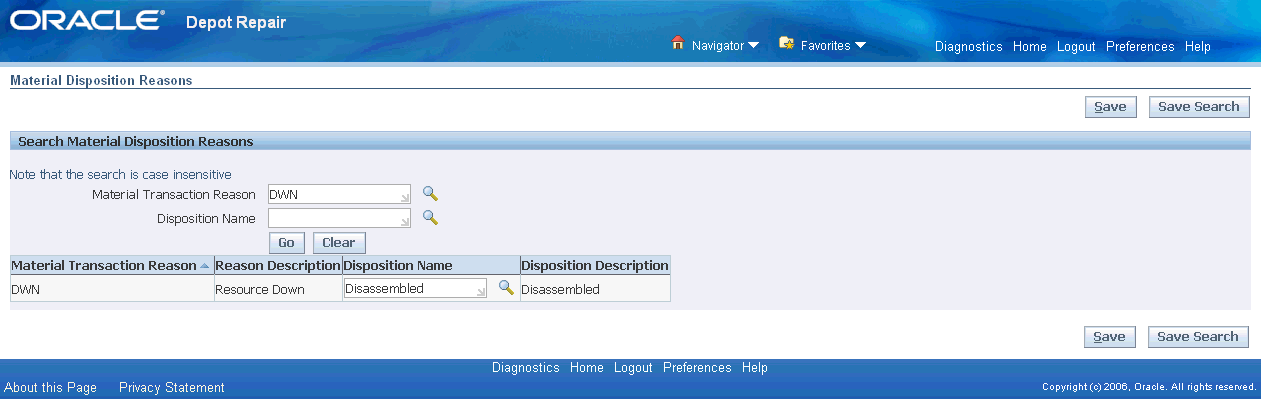The image size is (1261, 399).
Task: Click the top Save Search button
Action: pyautogui.click(x=1199, y=107)
